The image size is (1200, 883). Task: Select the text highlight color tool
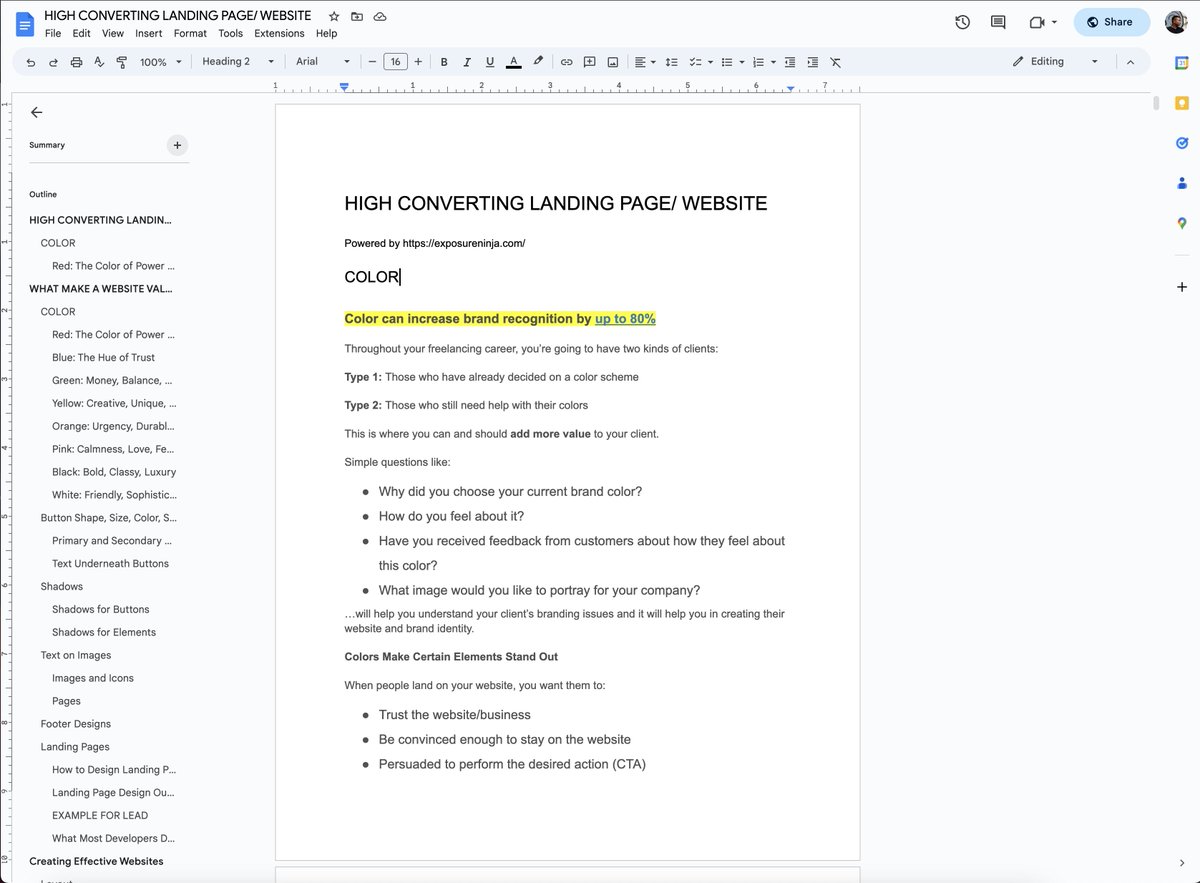538,61
